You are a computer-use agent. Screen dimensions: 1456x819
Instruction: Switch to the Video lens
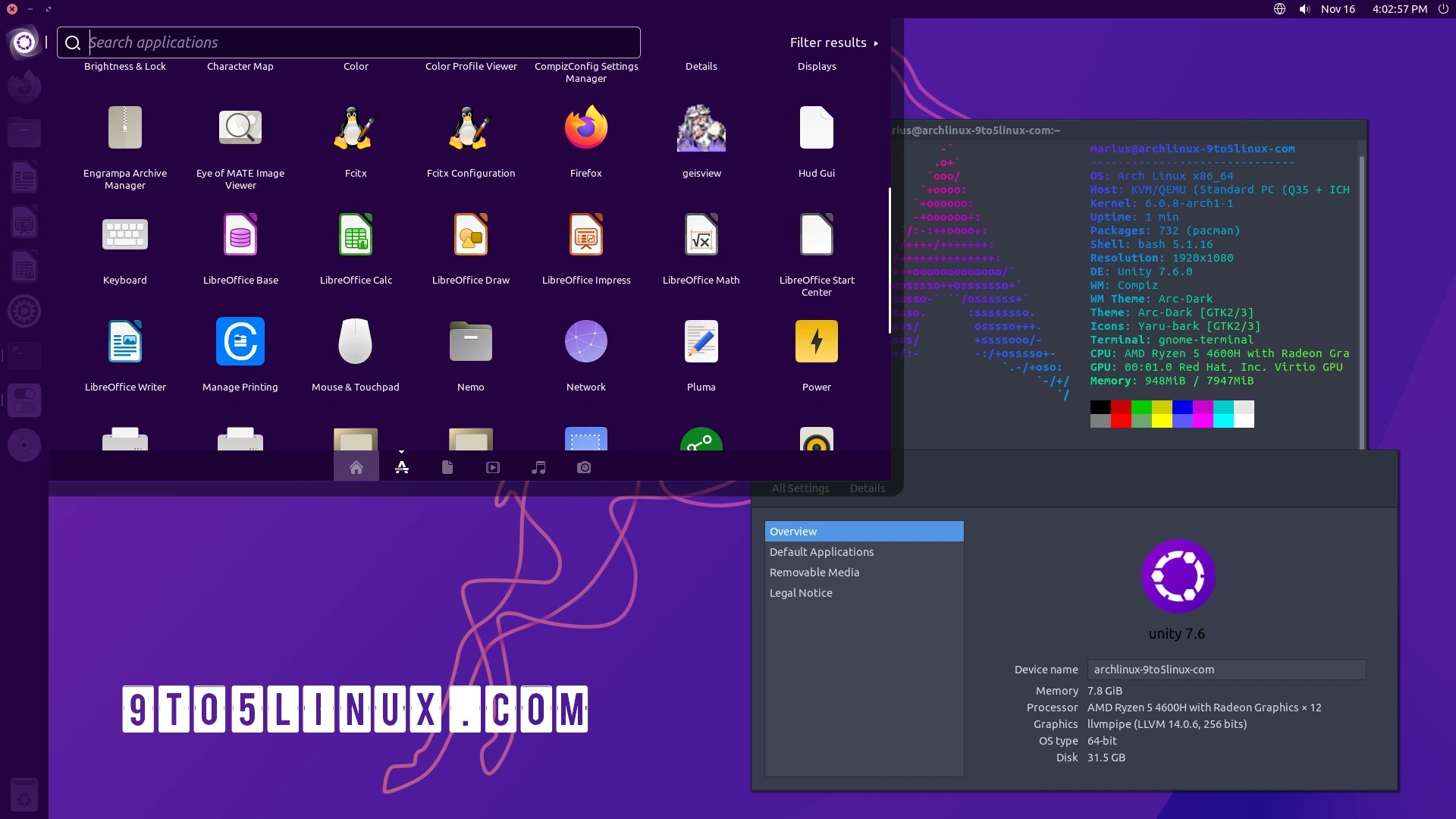tap(493, 467)
